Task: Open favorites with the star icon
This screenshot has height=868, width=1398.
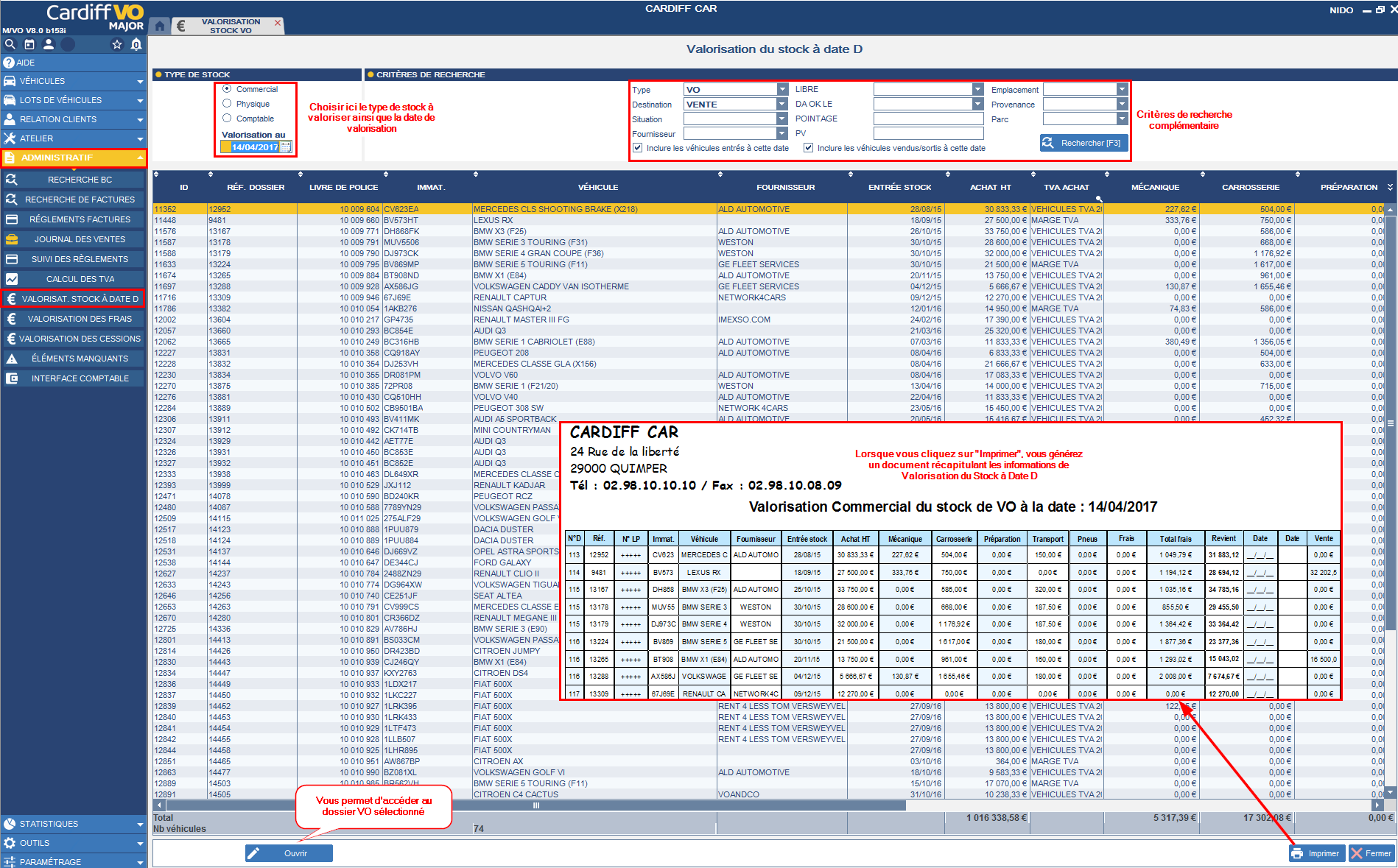Action: pyautogui.click(x=116, y=44)
